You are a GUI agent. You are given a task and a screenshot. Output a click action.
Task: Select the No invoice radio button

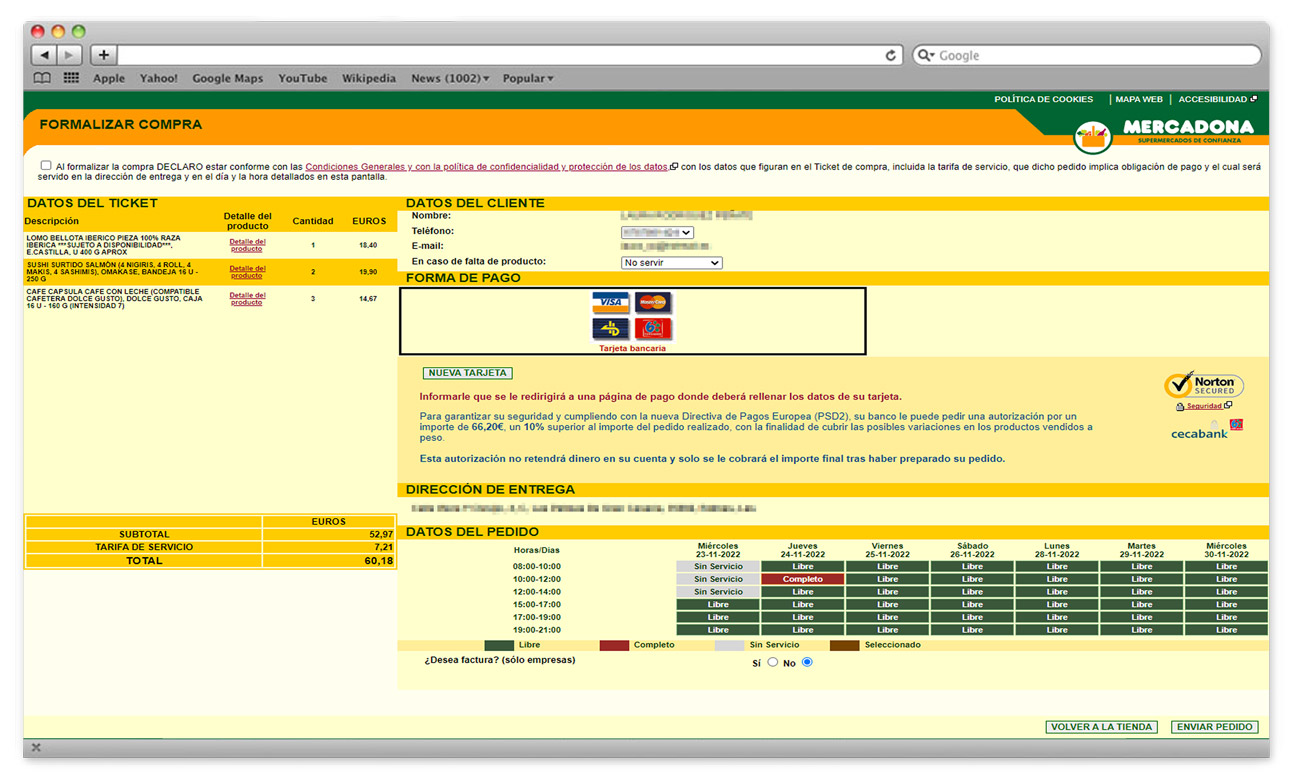[807, 662]
